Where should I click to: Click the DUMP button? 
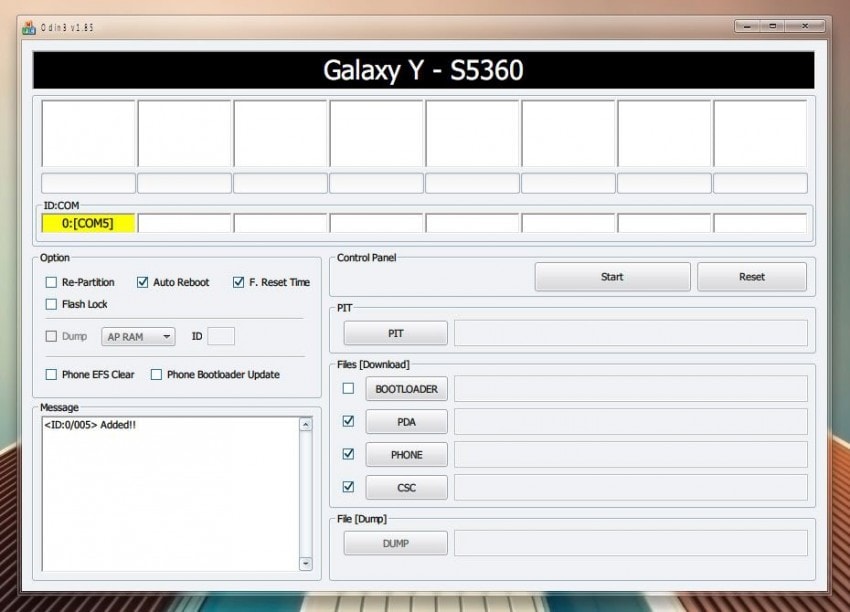click(x=396, y=543)
